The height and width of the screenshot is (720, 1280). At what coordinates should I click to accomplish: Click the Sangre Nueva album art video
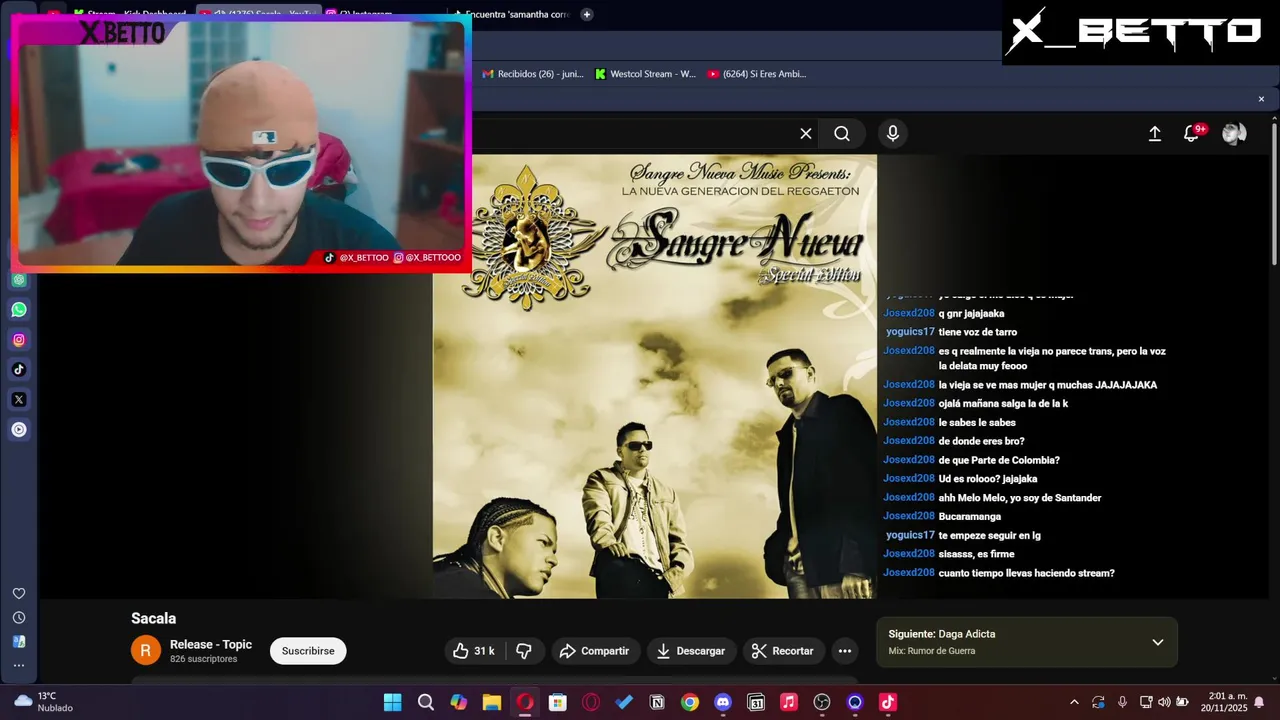[655, 376]
